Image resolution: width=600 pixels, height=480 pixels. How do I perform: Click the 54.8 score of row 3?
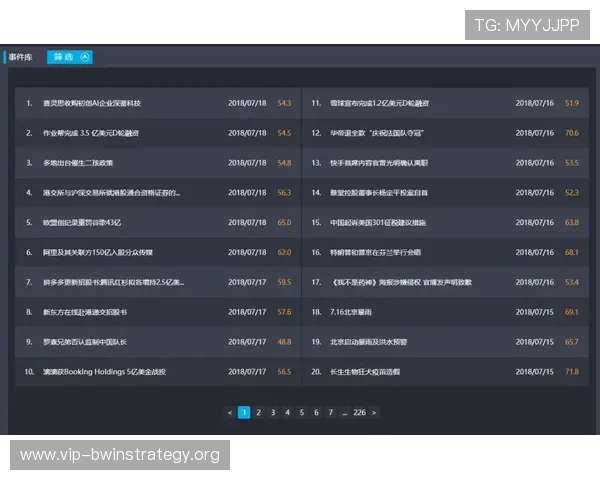[284, 163]
